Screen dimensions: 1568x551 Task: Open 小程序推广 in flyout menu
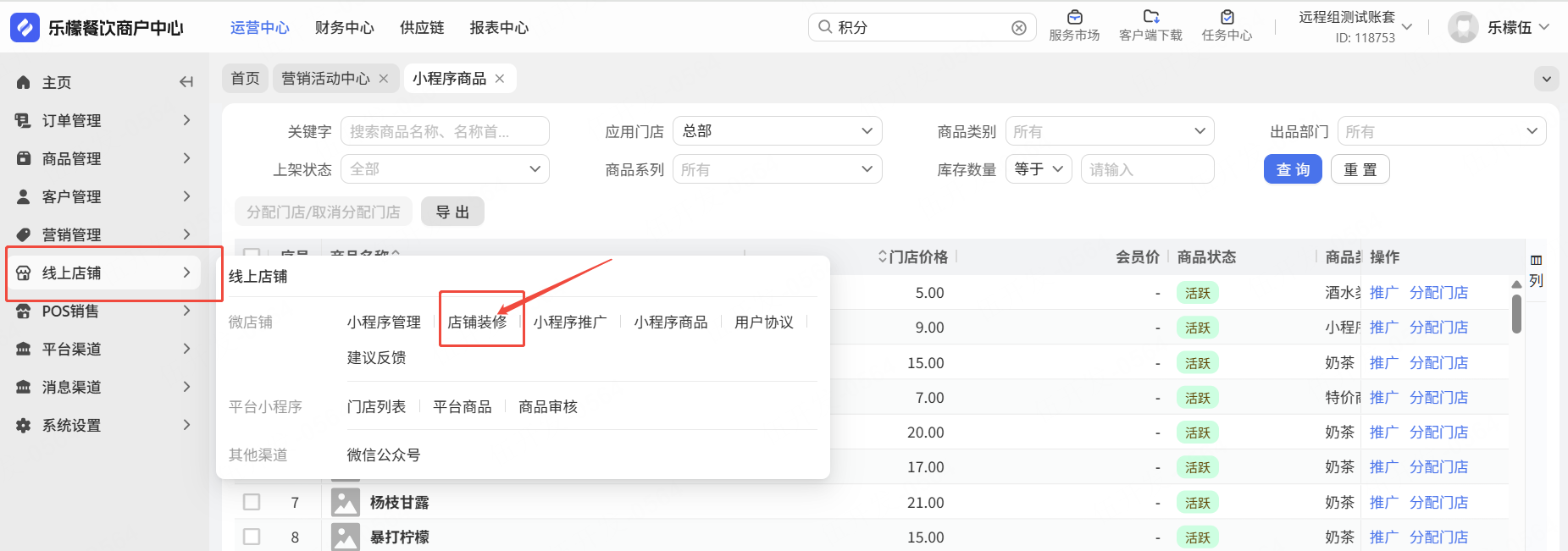[570, 322]
